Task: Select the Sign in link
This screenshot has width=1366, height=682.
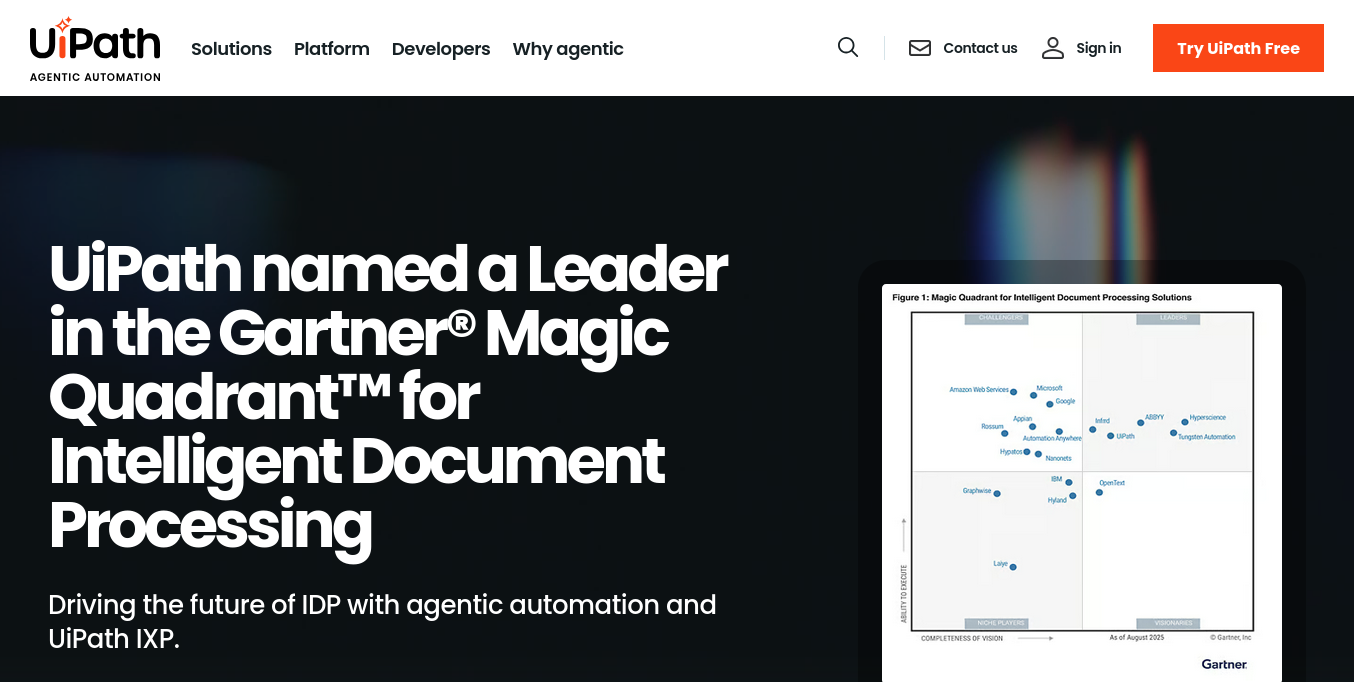Action: point(1098,48)
